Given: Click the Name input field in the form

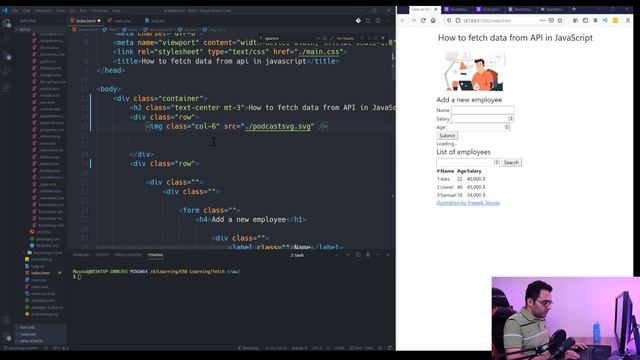Looking at the screenshot, I should pyautogui.click(x=482, y=110).
